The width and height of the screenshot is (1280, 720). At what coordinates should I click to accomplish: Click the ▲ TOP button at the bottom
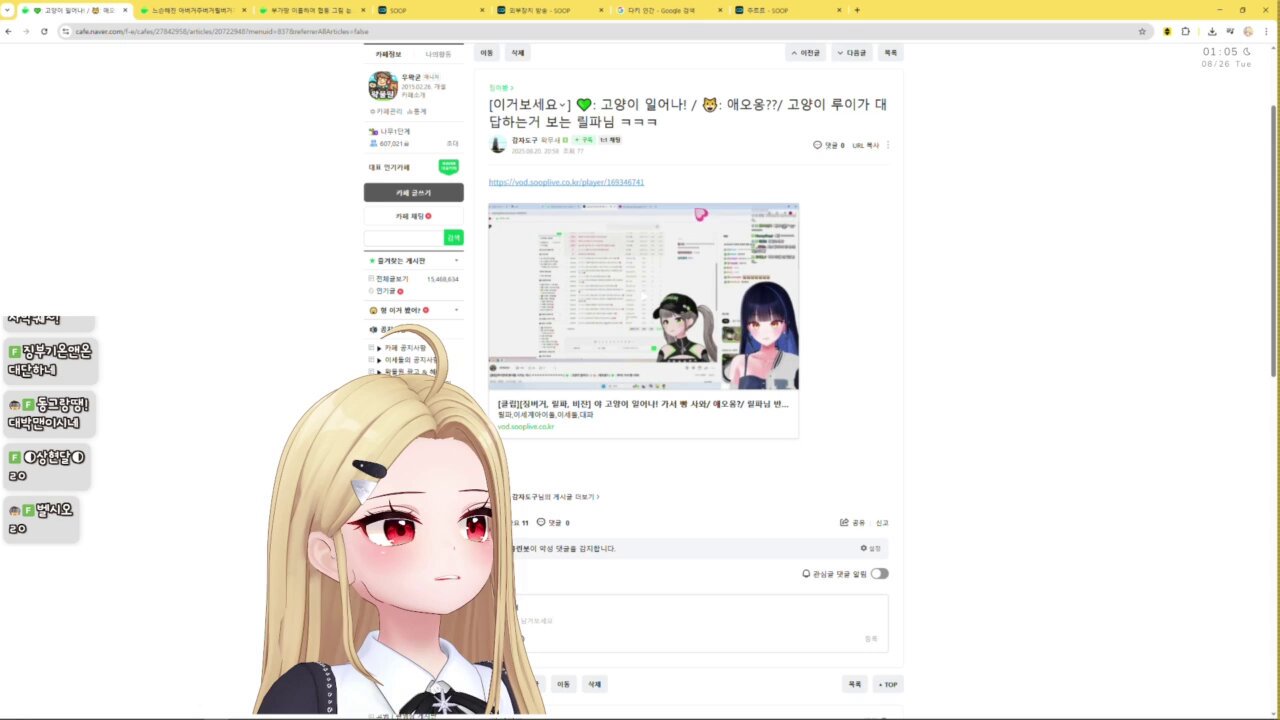(x=888, y=684)
